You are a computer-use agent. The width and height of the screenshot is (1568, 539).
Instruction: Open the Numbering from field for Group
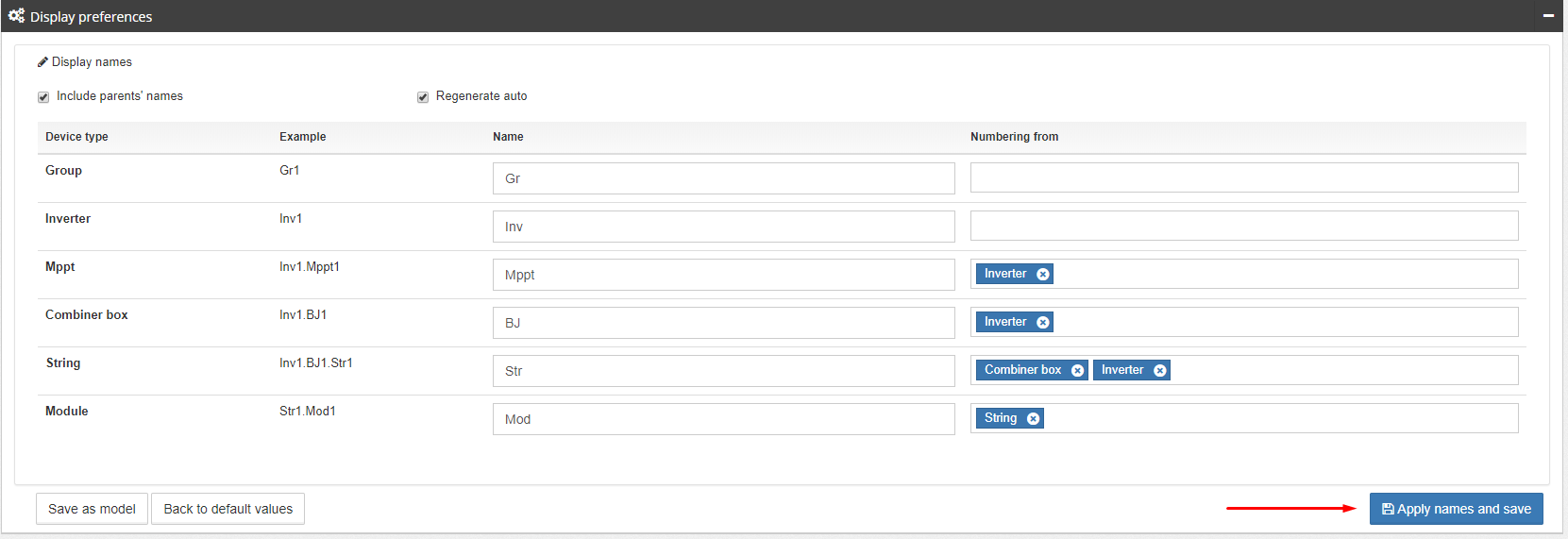1244,177
